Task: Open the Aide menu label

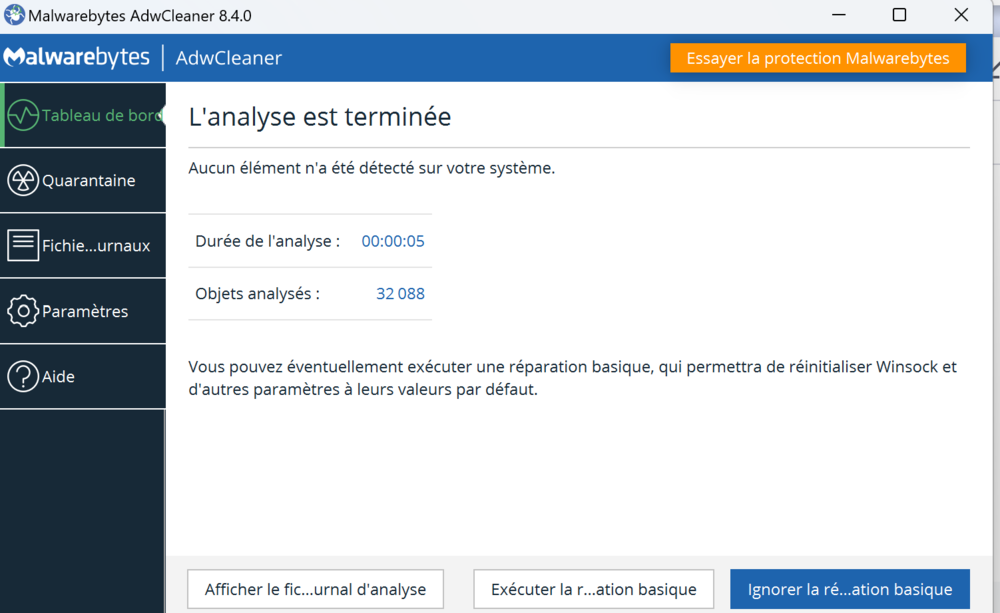Action: [x=59, y=377]
